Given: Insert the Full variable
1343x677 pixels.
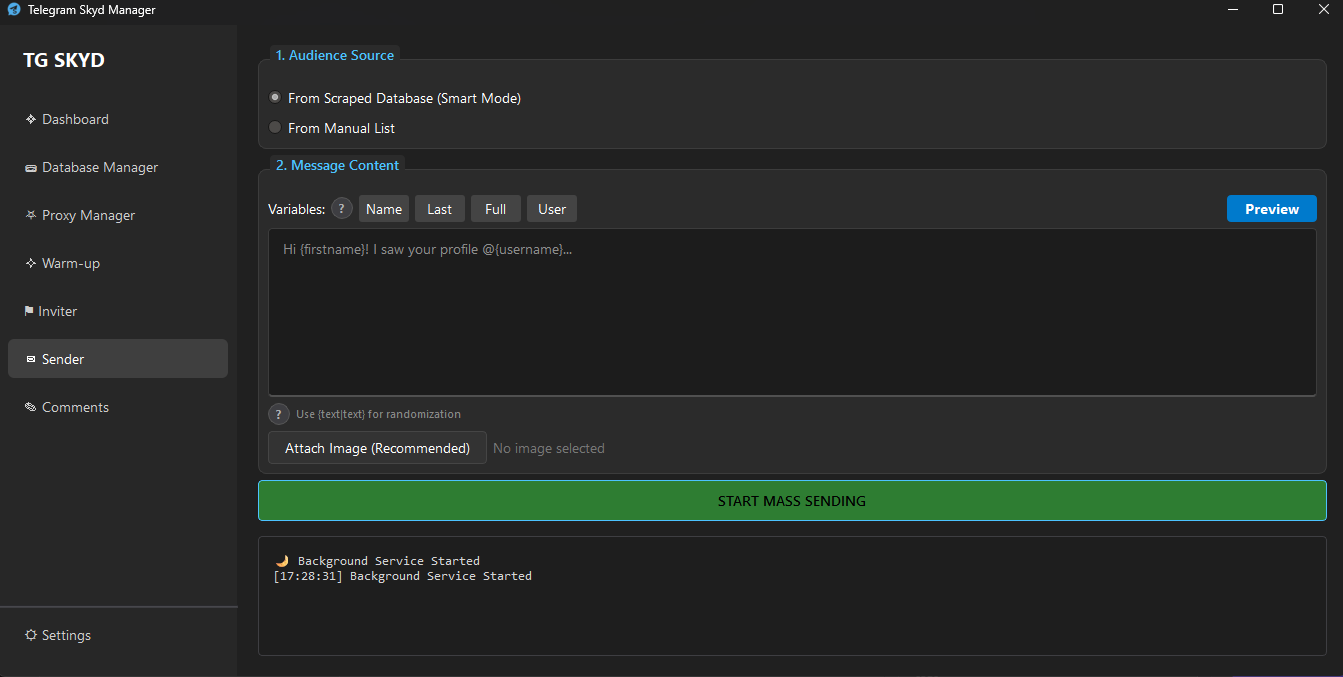Looking at the screenshot, I should point(496,209).
